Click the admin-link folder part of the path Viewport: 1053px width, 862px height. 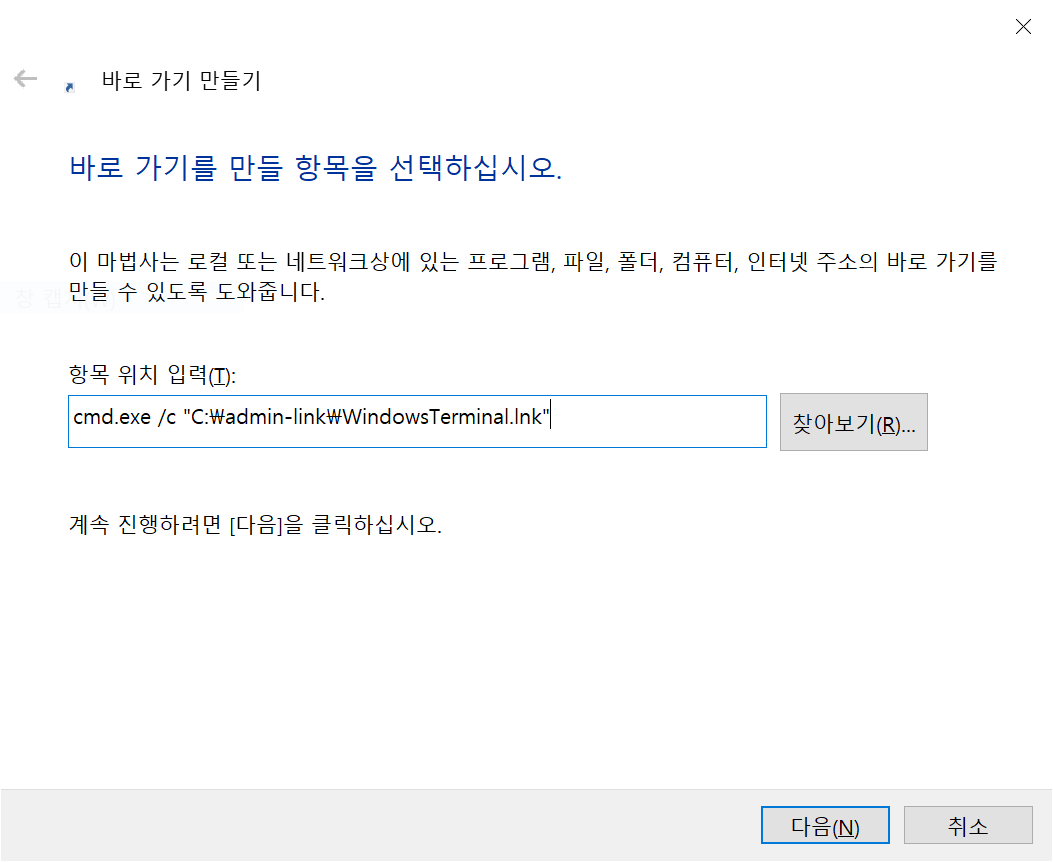tap(280, 417)
